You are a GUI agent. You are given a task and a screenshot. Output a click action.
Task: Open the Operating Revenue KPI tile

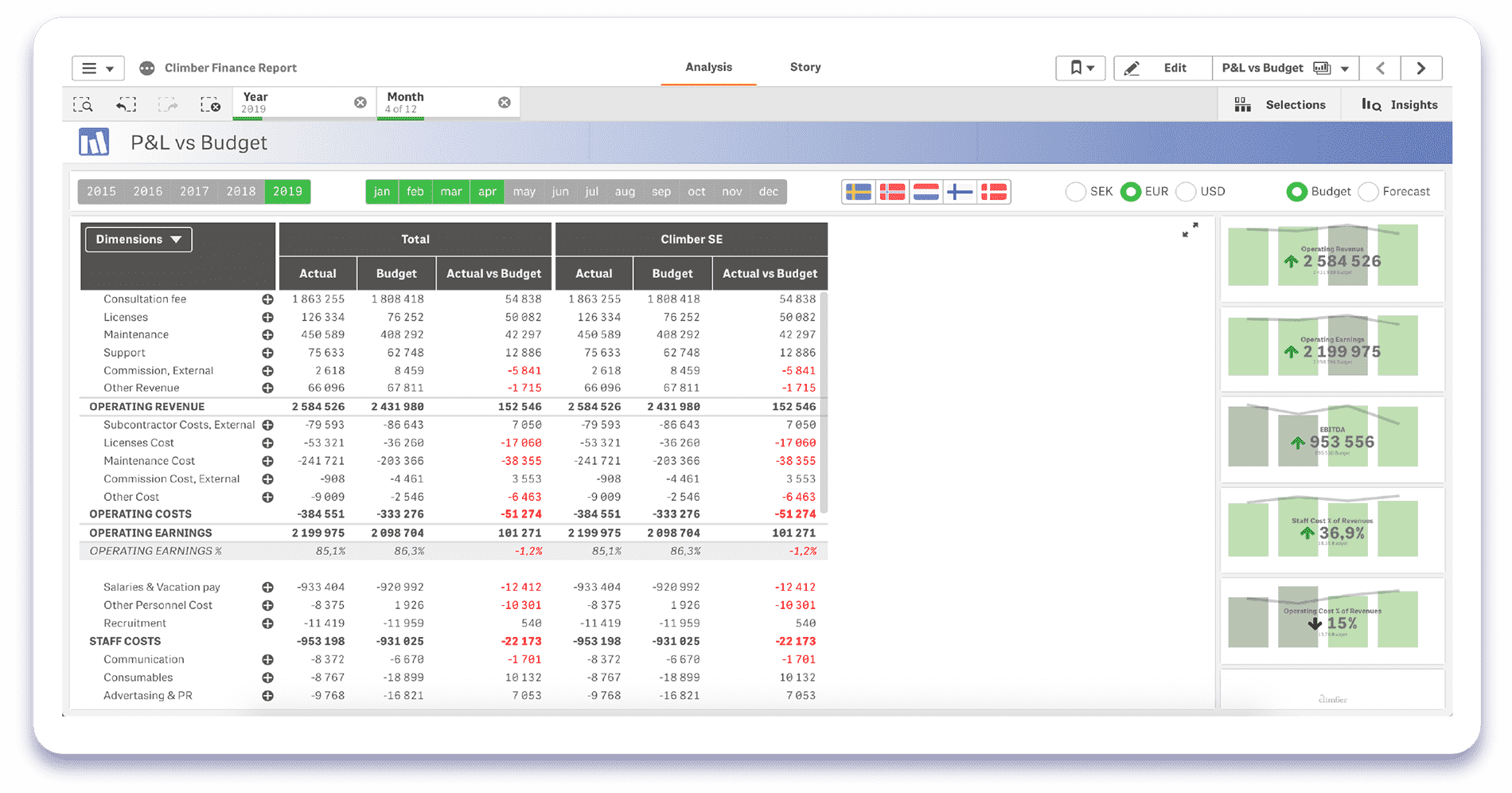[x=1332, y=260]
